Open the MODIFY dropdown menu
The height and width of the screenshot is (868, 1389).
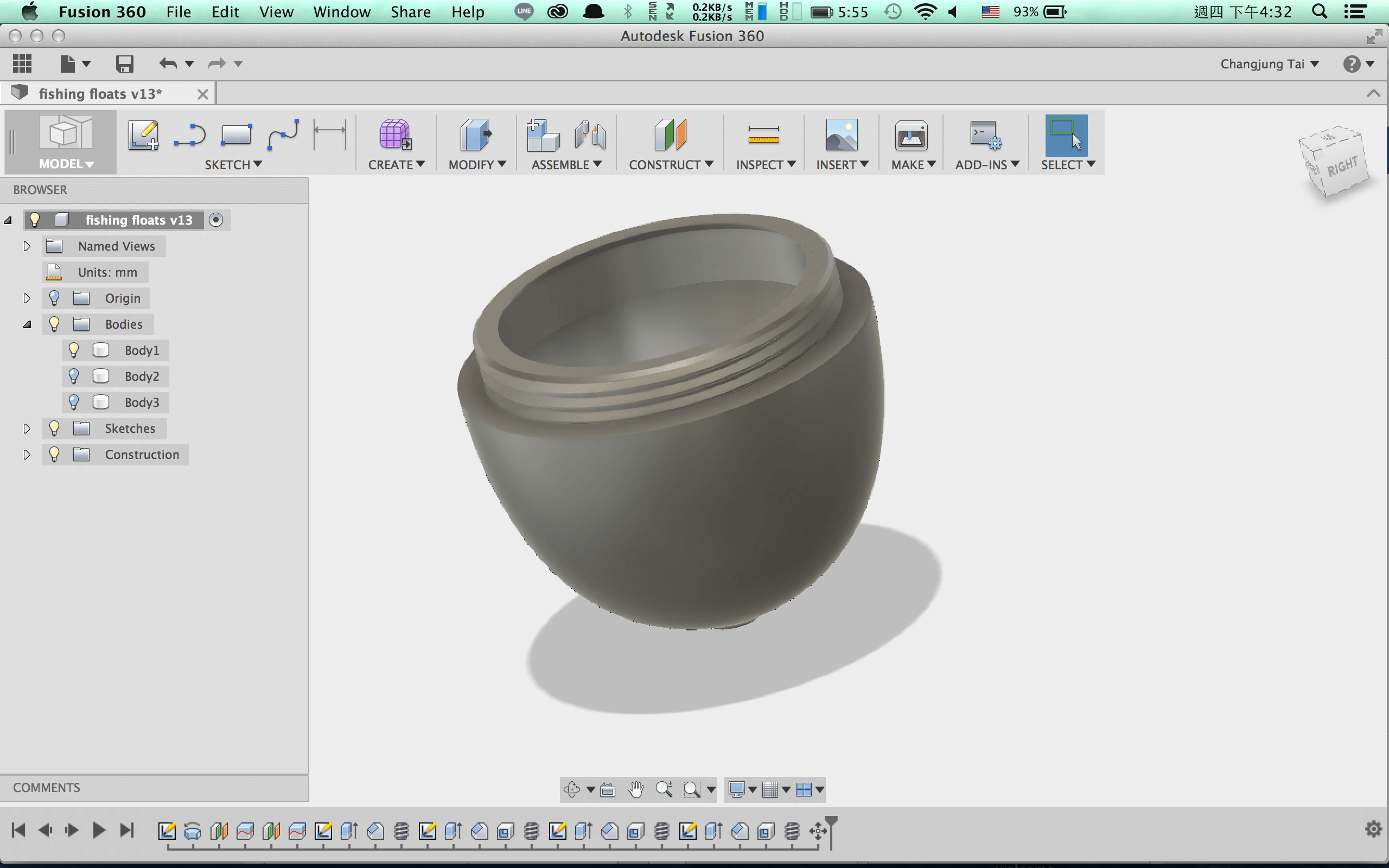477,165
